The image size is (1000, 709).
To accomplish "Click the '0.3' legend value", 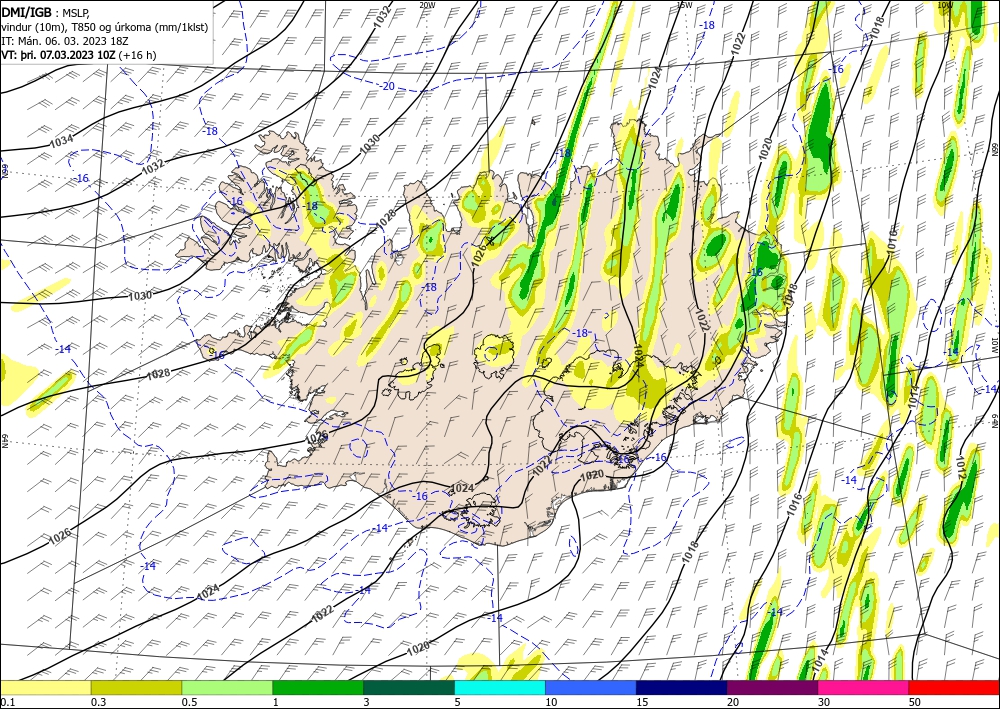I will [98, 702].
